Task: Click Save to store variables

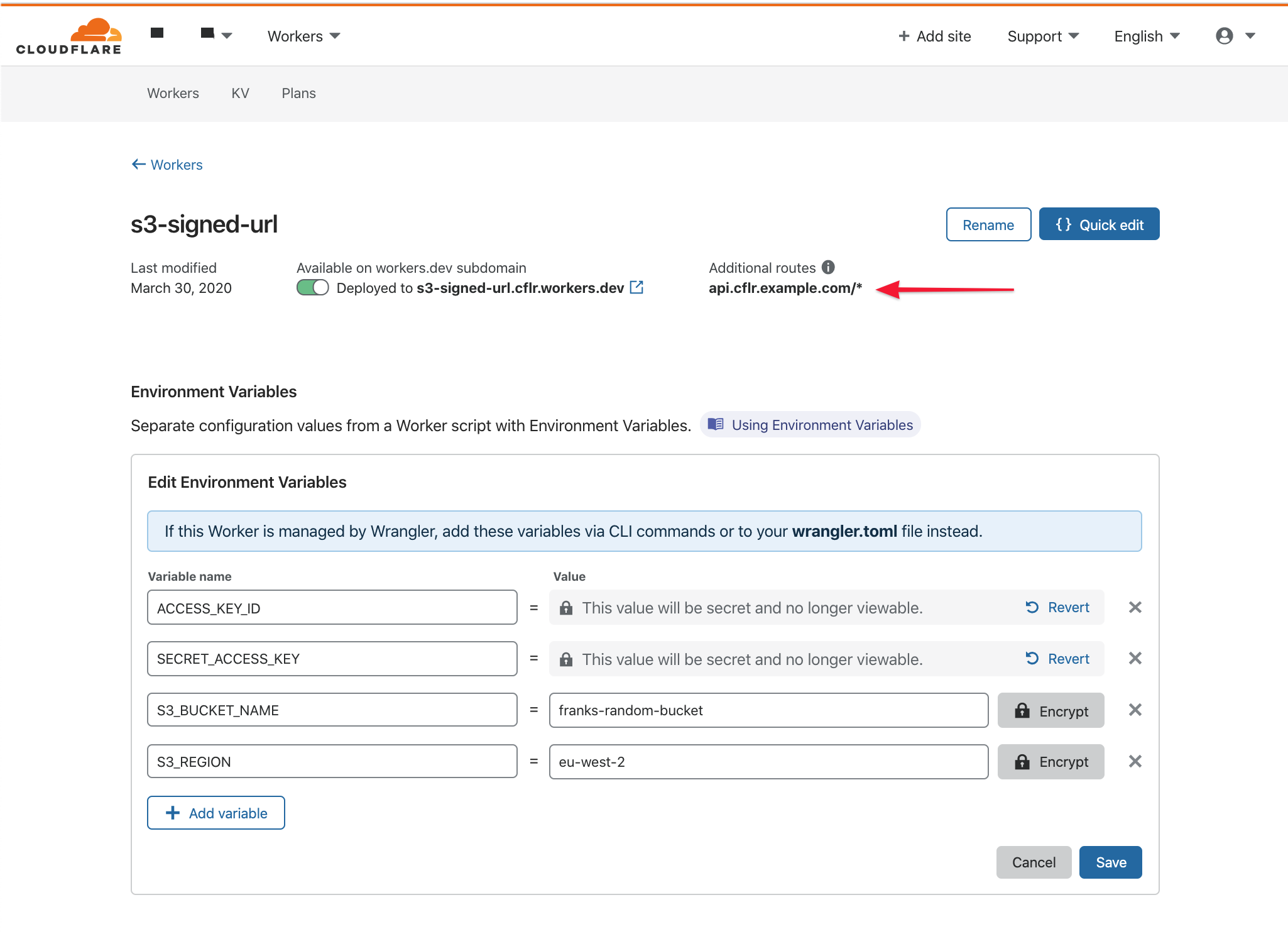Action: (1110, 862)
